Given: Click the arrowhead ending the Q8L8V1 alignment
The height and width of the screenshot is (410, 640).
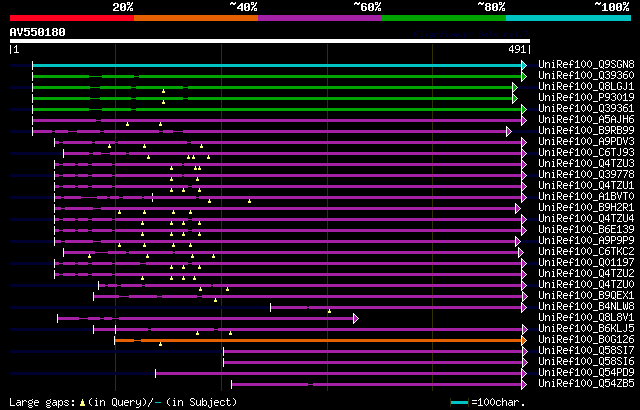Looking at the screenshot, I should (356, 318).
